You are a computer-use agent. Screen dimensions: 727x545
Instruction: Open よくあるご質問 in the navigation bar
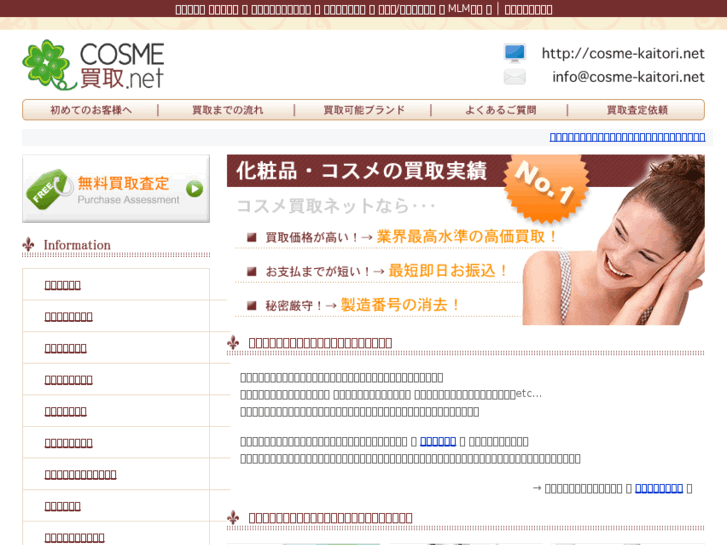point(500,110)
